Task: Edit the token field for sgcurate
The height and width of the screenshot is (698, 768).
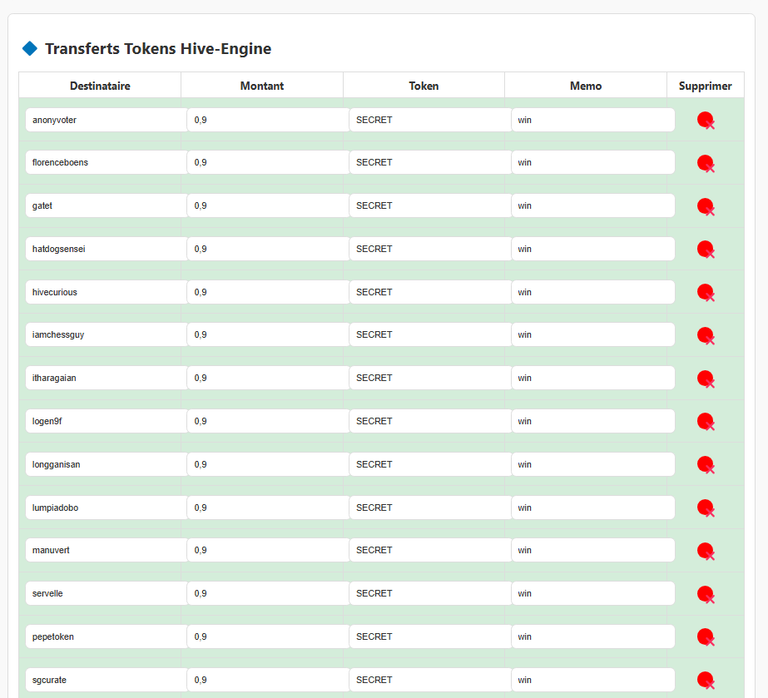Action: coord(431,680)
